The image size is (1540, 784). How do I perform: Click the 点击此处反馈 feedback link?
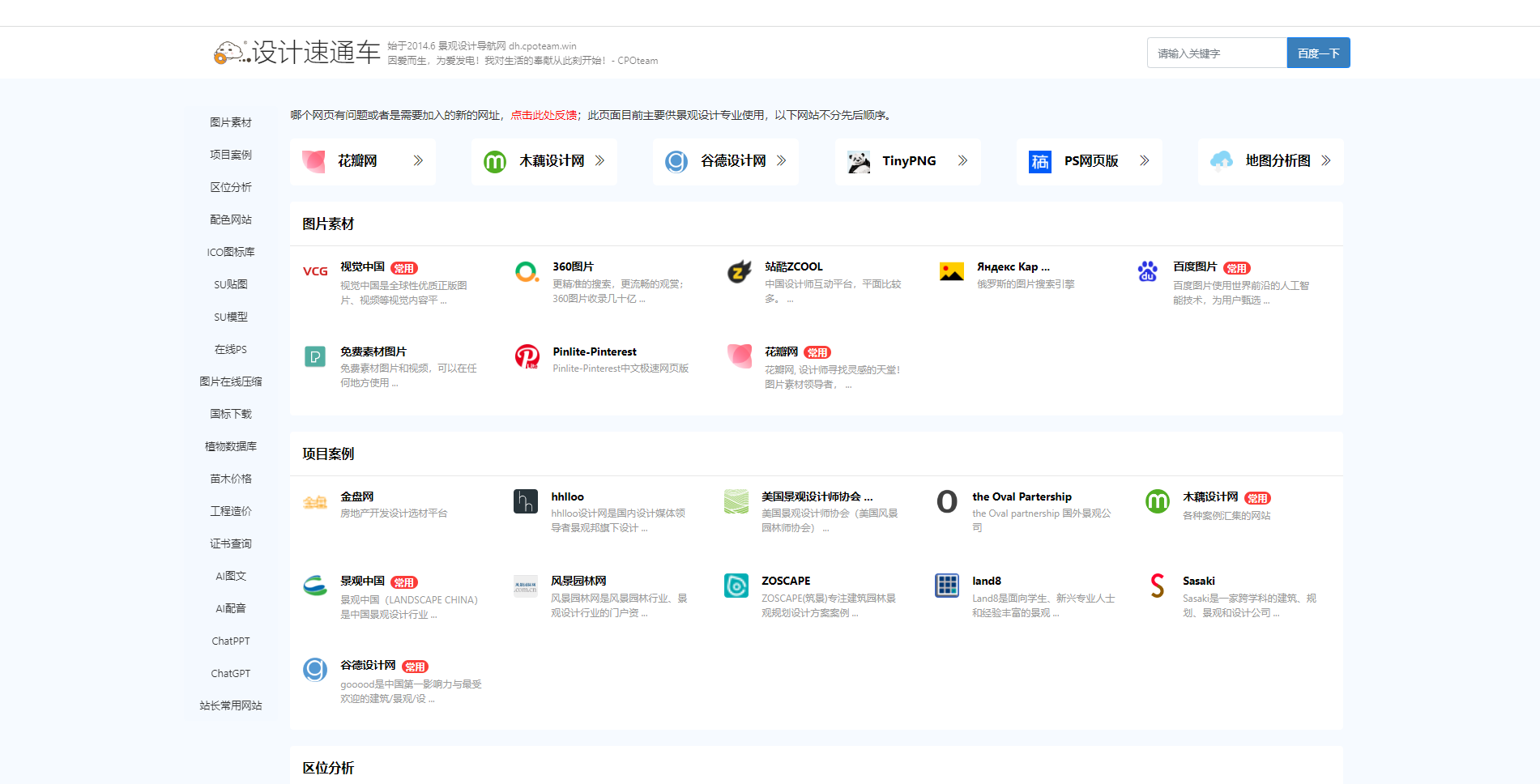click(x=544, y=115)
